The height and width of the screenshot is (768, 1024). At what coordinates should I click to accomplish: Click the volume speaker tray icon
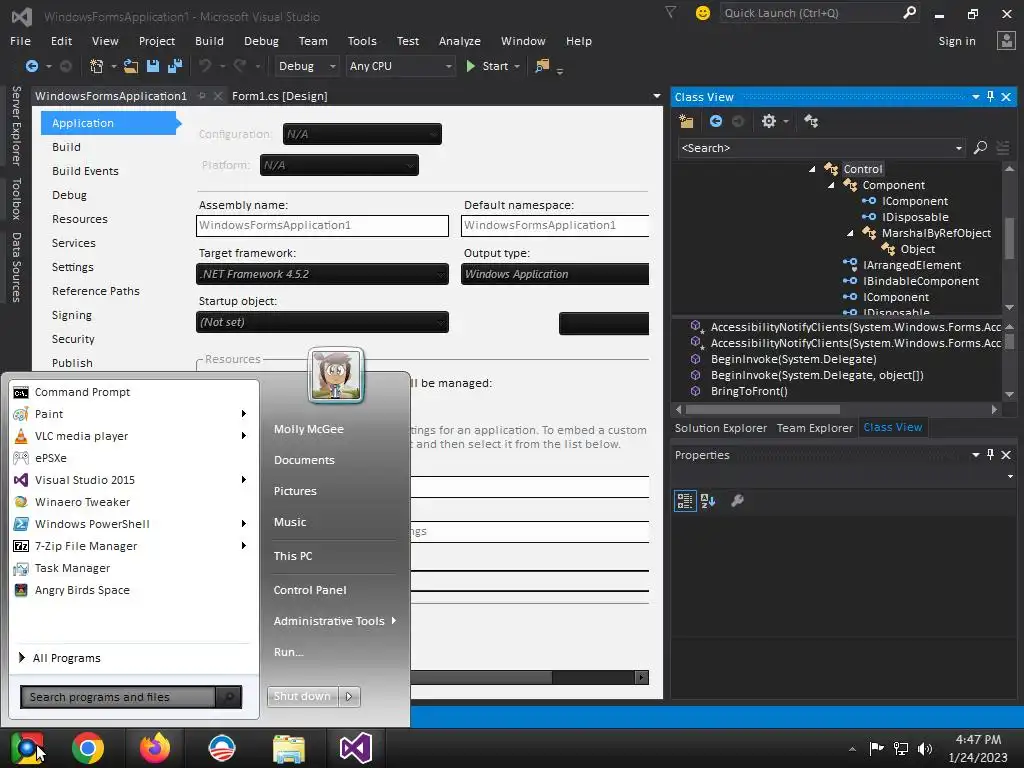click(925, 748)
